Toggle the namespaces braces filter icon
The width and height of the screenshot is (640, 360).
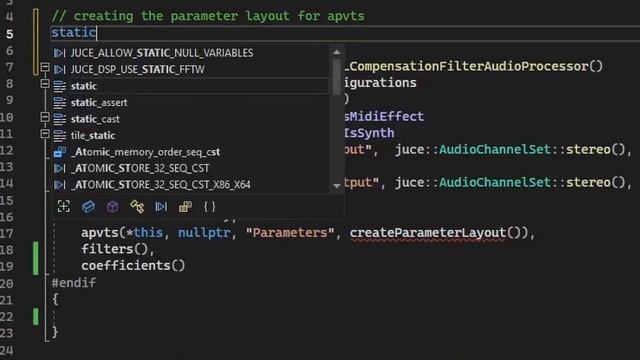209,207
